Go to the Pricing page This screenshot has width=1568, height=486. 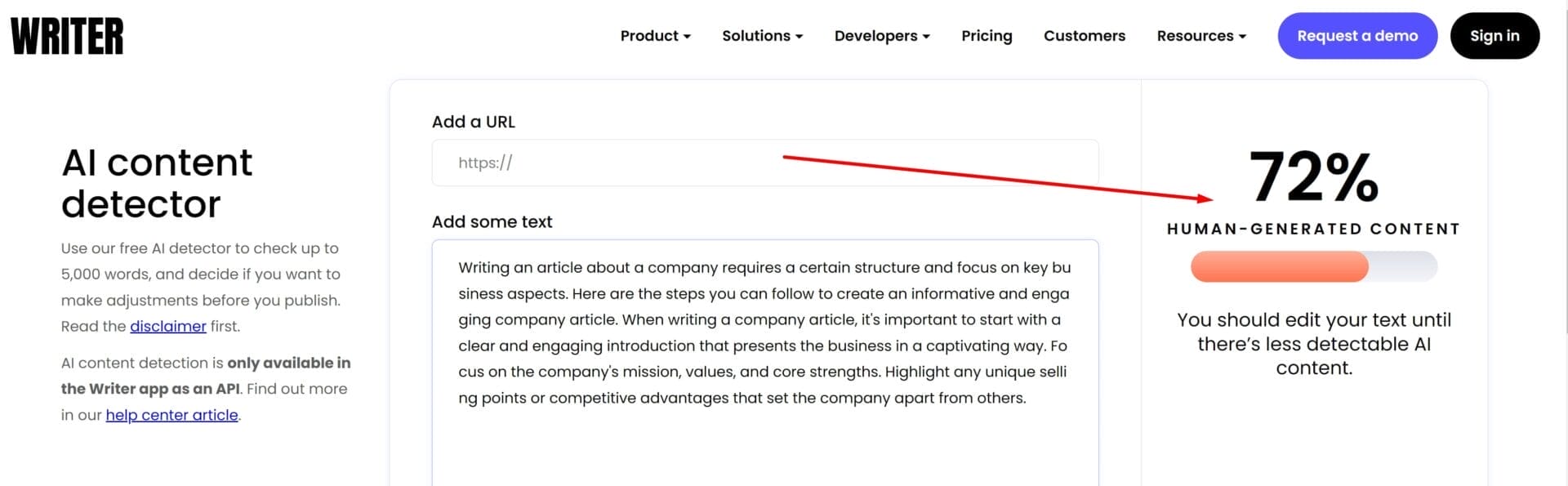pos(986,36)
